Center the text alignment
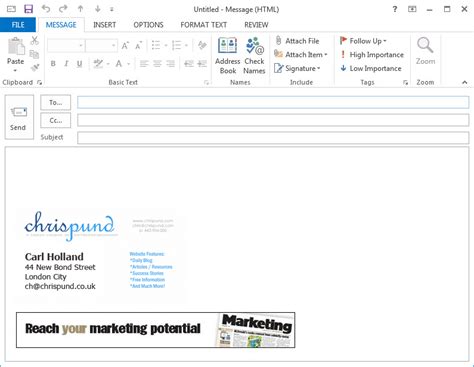Viewport: 474px width, 367px height. click(157, 63)
